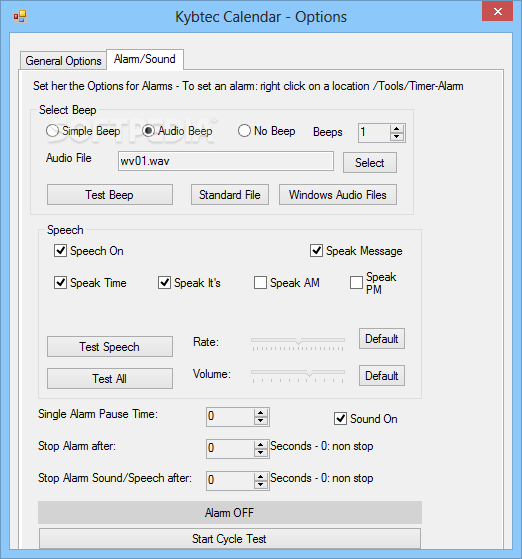The image size is (522, 559).
Task: Decrease Single Alarm Pause Time value
Action: pos(261,421)
